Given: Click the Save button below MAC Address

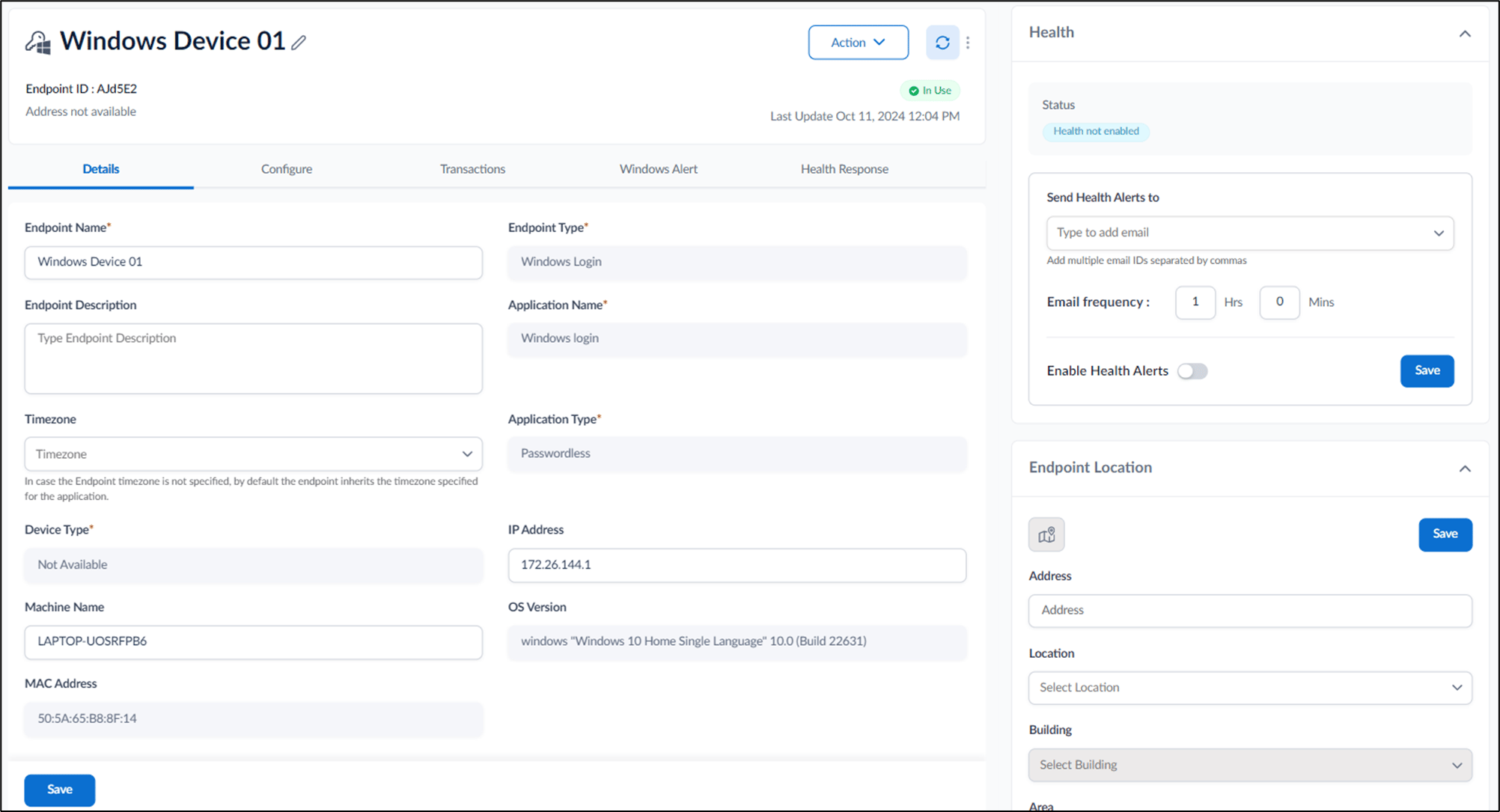Looking at the screenshot, I should click(x=60, y=790).
